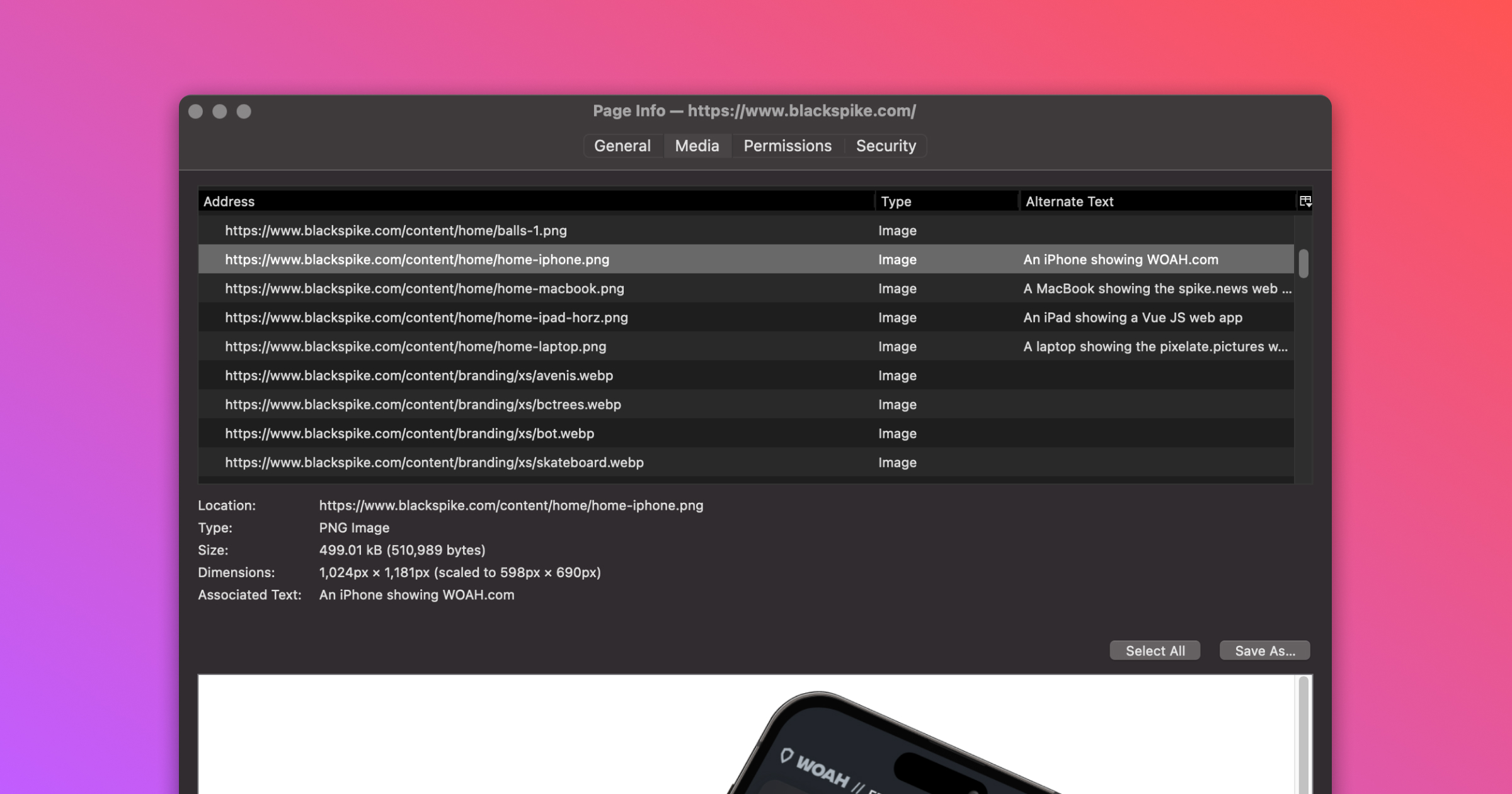
Task: Click the 'PNG Image' type value
Action: [354, 527]
